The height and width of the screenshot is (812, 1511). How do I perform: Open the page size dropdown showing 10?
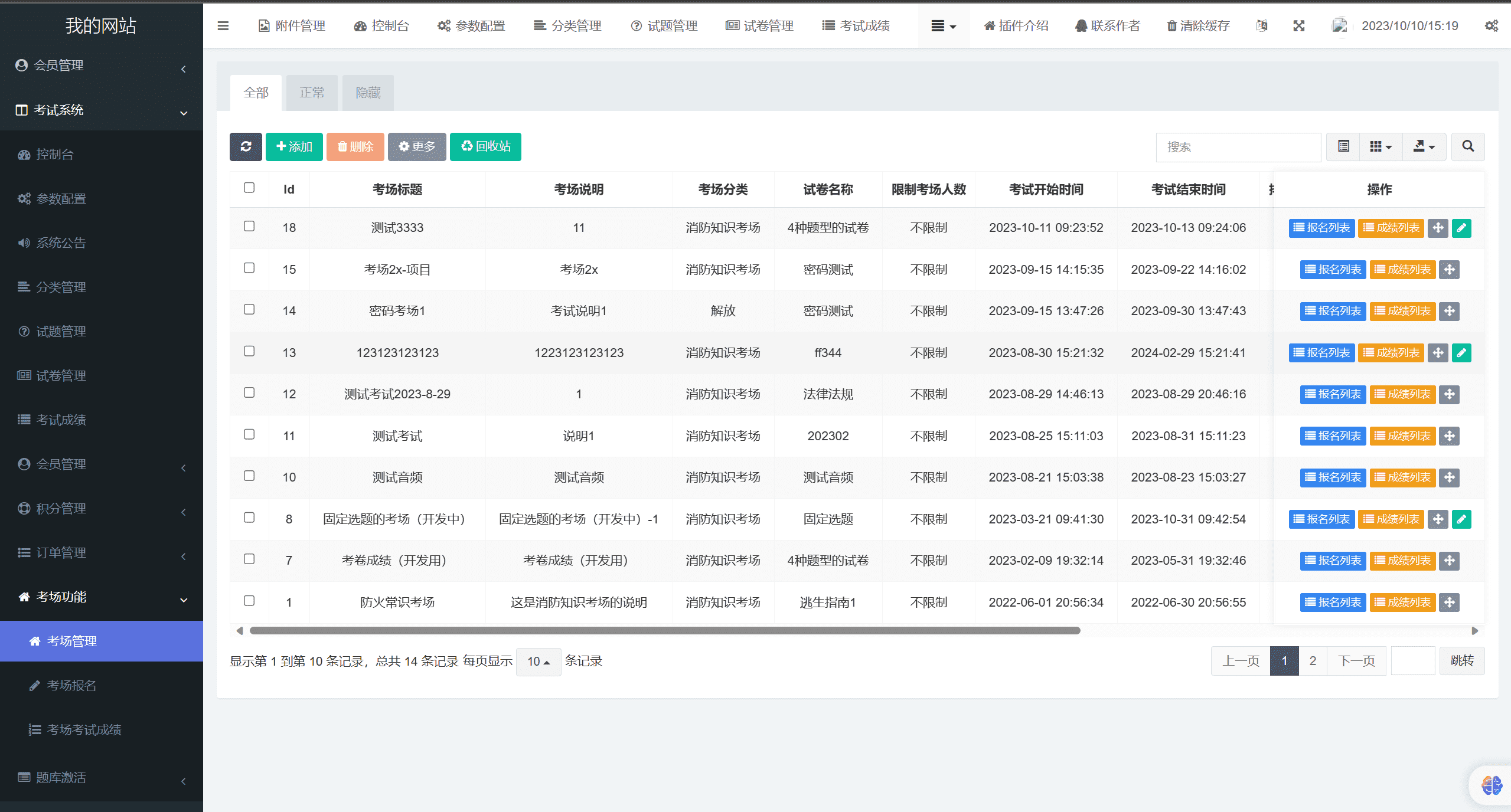click(x=538, y=662)
